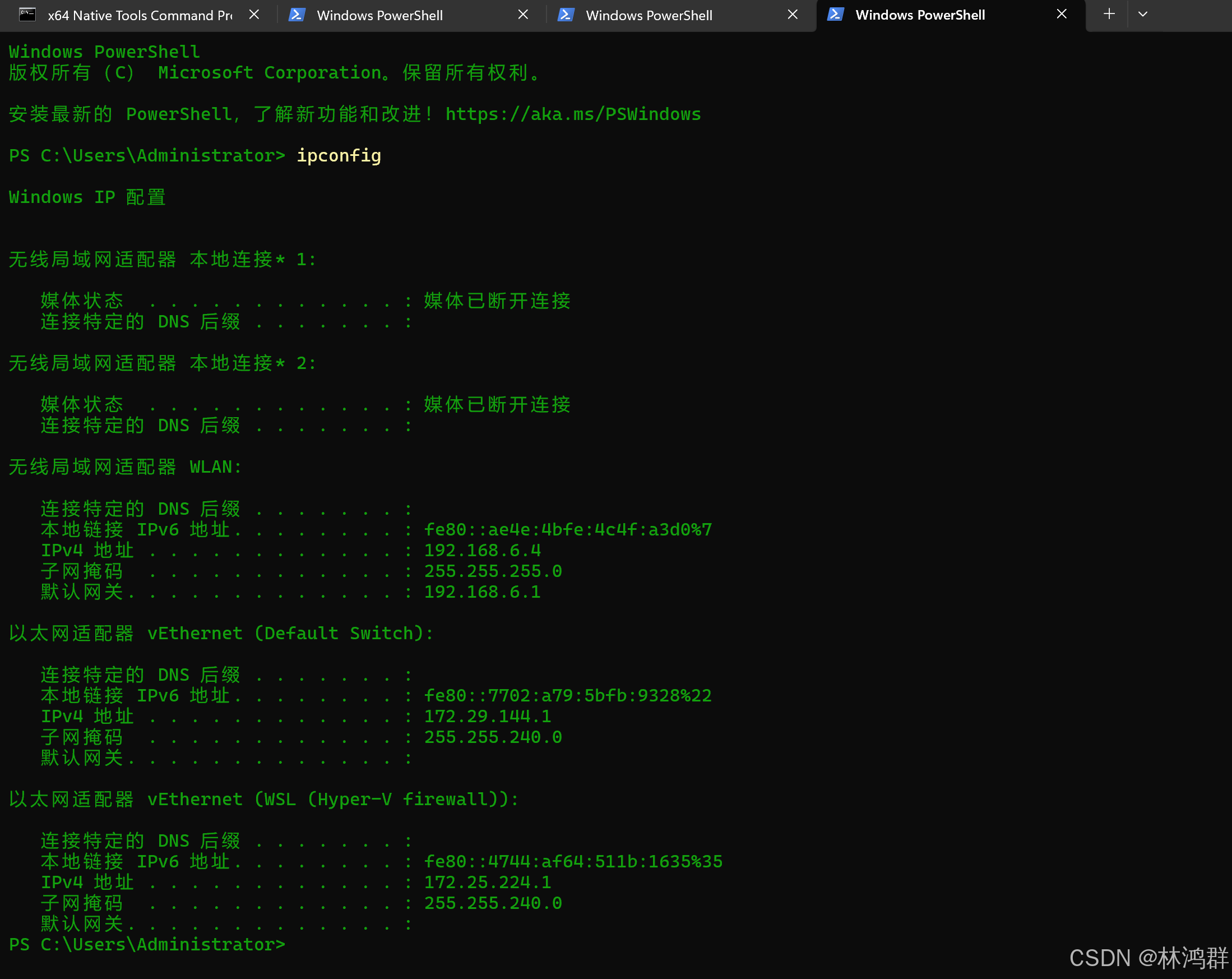Click the WLAN subnet mask 255.255.255.0
The width and height of the screenshot is (1232, 979).
coord(493,571)
